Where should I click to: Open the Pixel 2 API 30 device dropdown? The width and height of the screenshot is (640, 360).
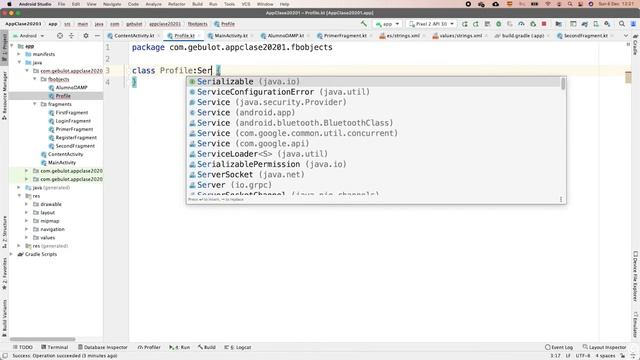(x=431, y=24)
